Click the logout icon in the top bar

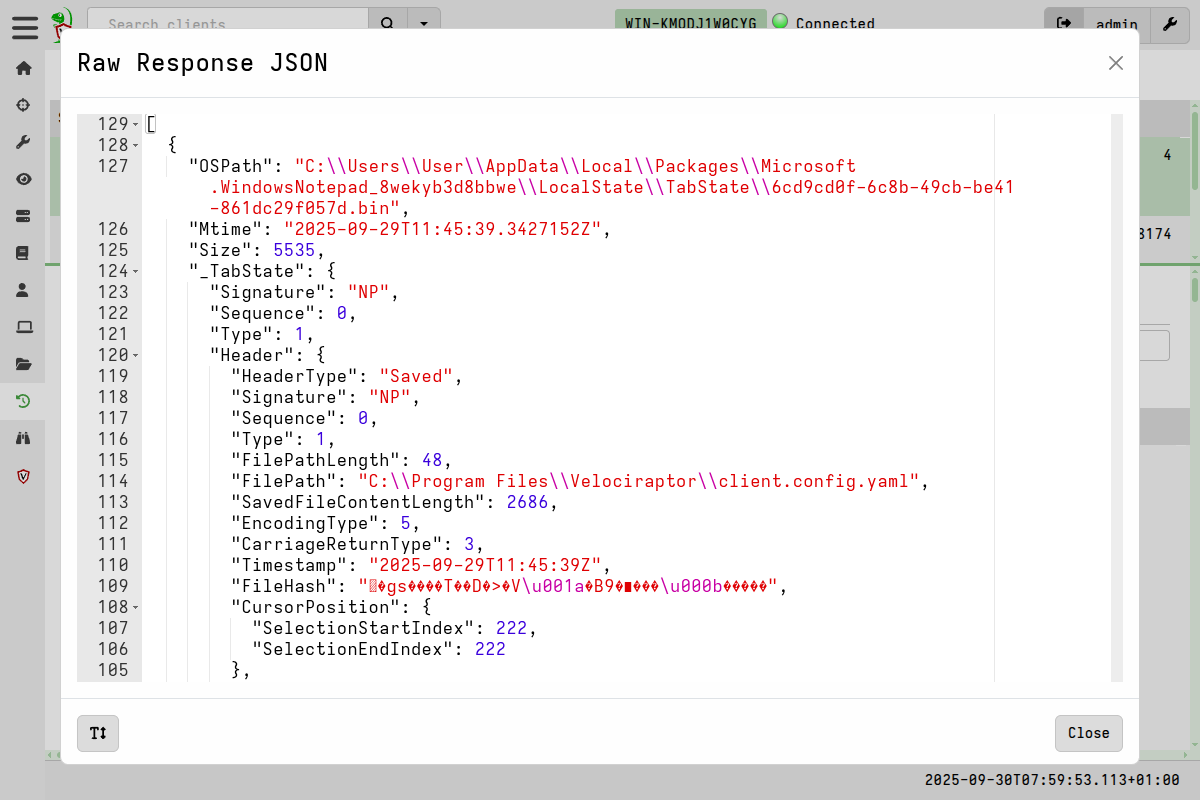pyautogui.click(x=1063, y=22)
